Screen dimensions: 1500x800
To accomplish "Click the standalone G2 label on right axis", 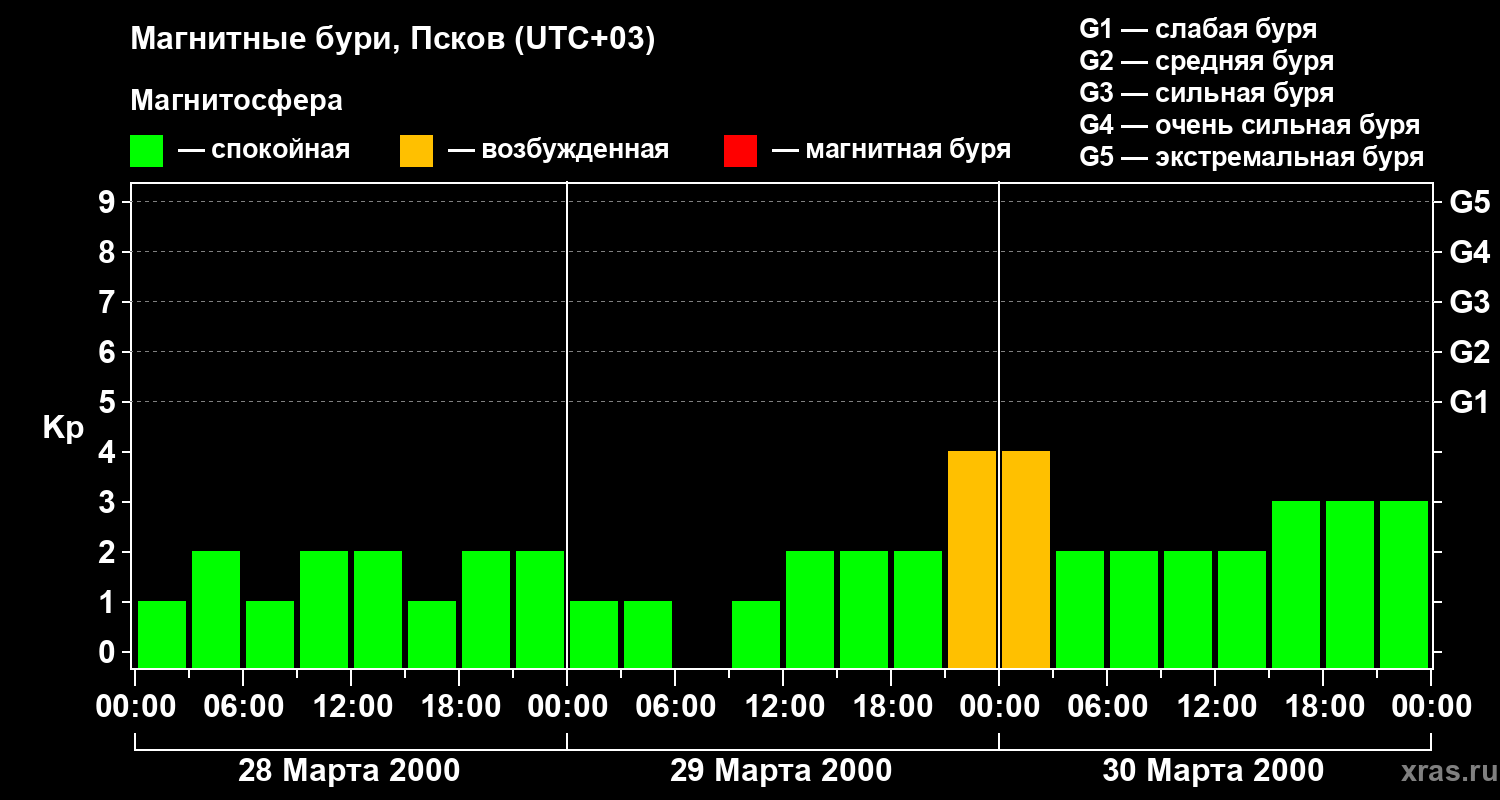I will click(x=1469, y=352).
